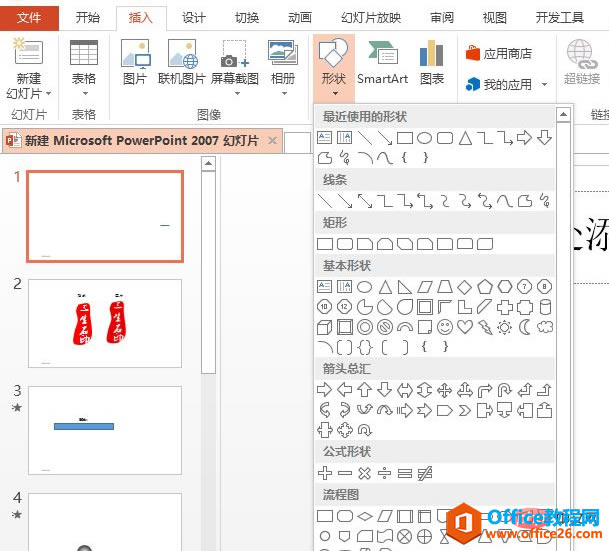Open the 开发工具 ribbon tab
This screenshot has width=609, height=551.
point(560,17)
